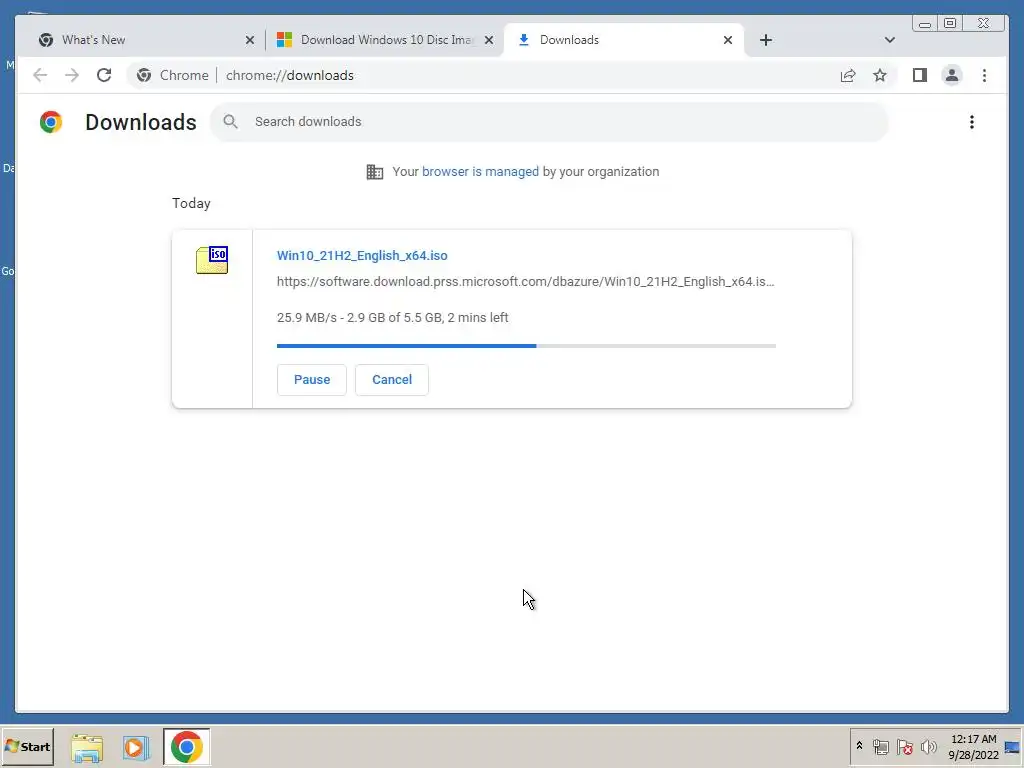1024x768 pixels.
Task: Minimize the Chrome window
Action: click(925, 24)
